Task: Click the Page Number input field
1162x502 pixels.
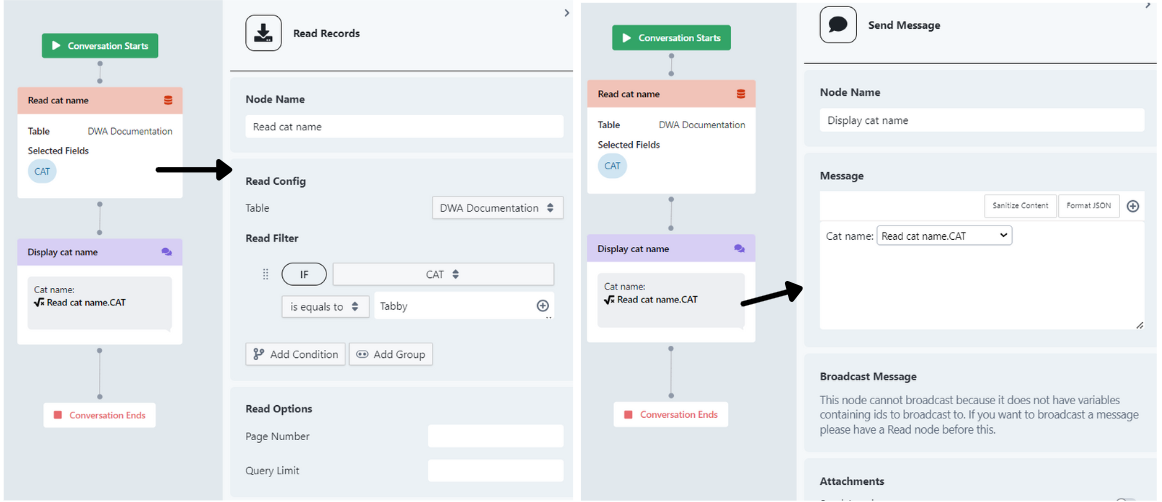Action: pyautogui.click(x=495, y=436)
